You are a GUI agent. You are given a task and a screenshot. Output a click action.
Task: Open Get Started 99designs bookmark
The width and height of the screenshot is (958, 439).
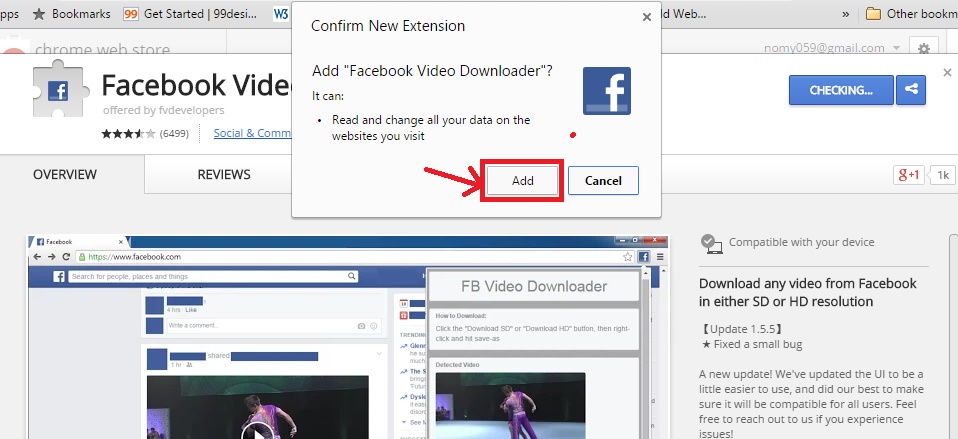190,13
